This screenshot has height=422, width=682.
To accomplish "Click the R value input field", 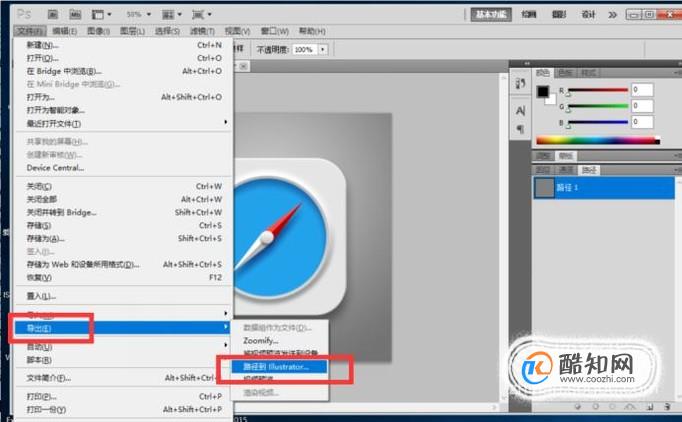I will coord(642,90).
